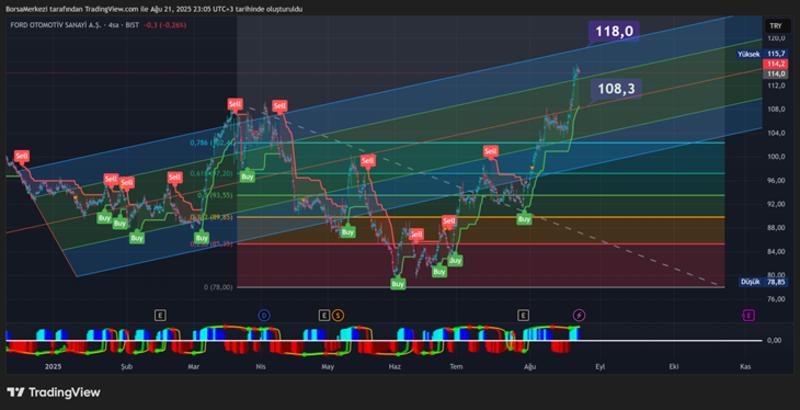Screen dimensions: 800x410
Task: Click the BorsaMerkezi creation caption text
Action: tap(154, 9)
